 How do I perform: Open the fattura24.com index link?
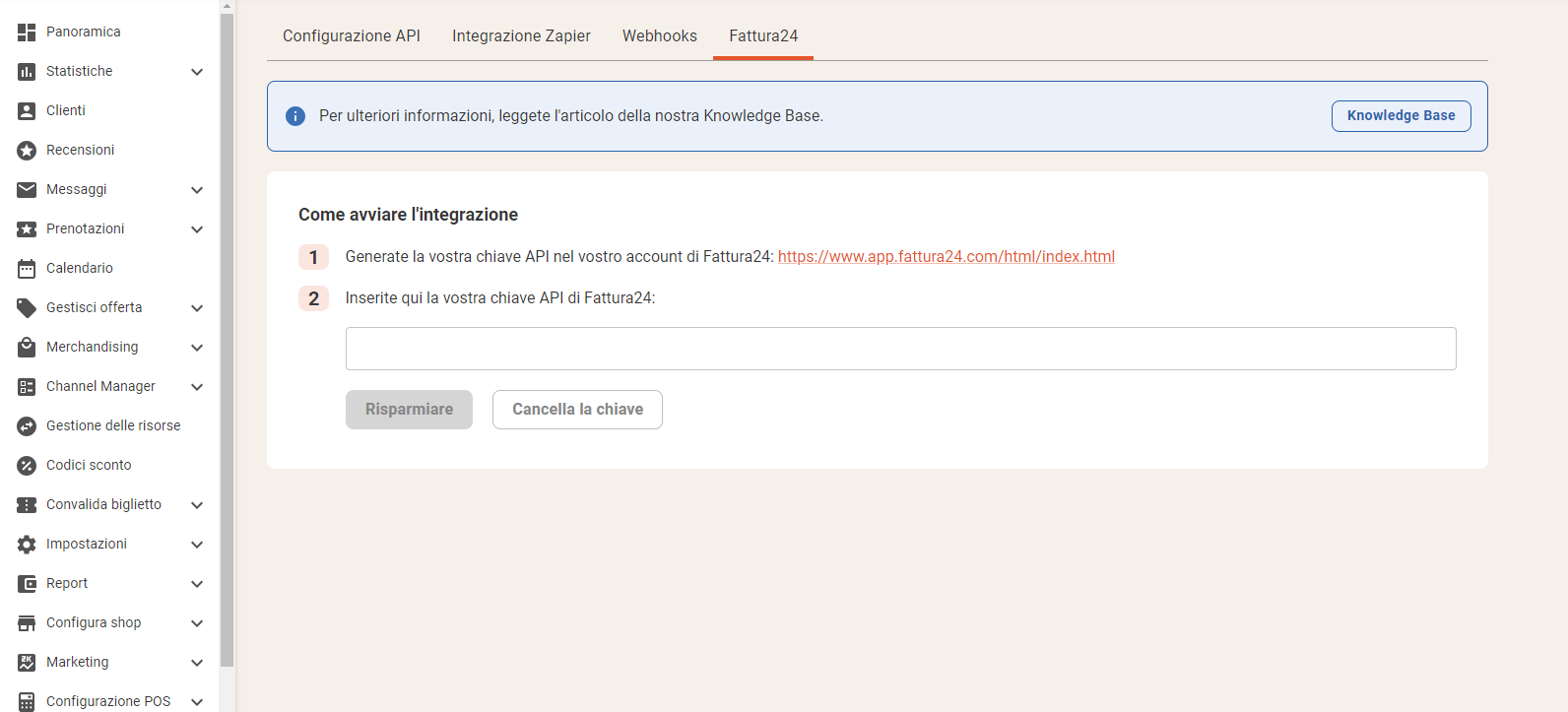pyautogui.click(x=947, y=257)
